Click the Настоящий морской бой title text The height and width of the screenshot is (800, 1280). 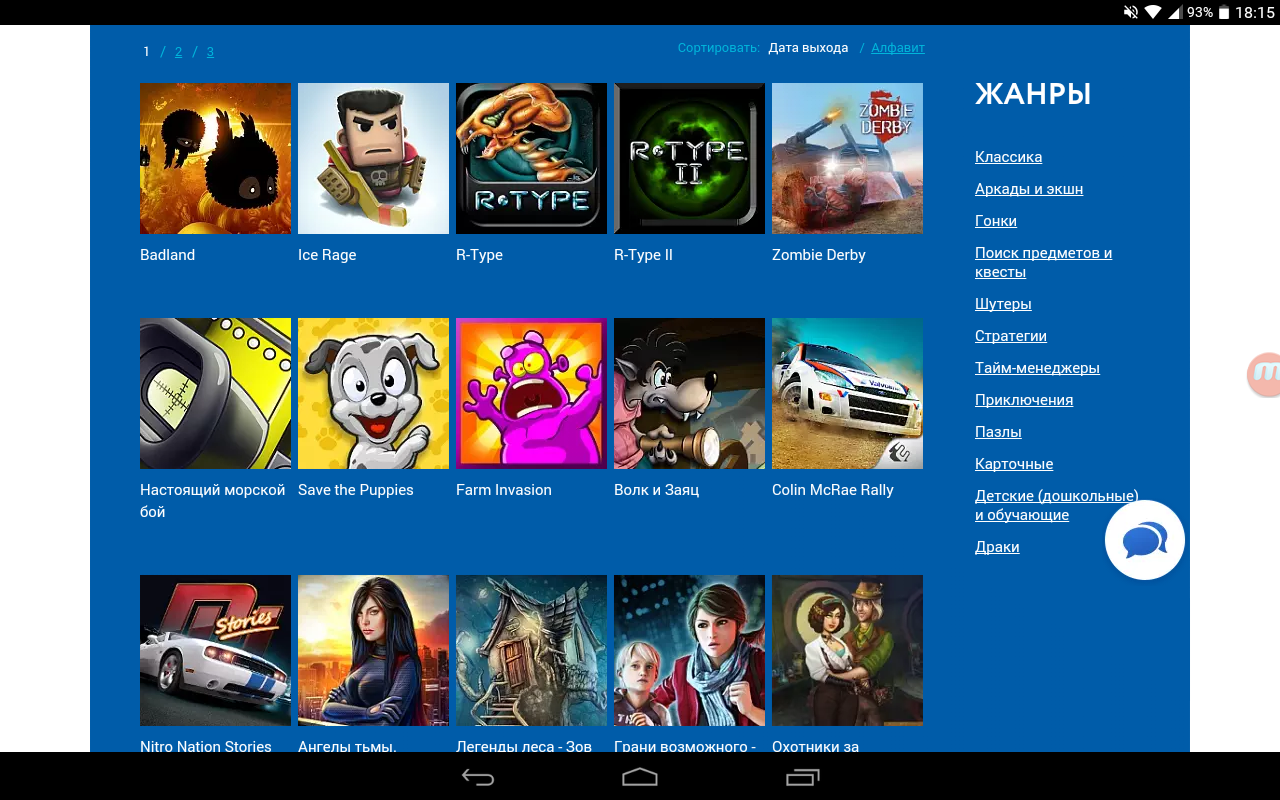point(213,501)
